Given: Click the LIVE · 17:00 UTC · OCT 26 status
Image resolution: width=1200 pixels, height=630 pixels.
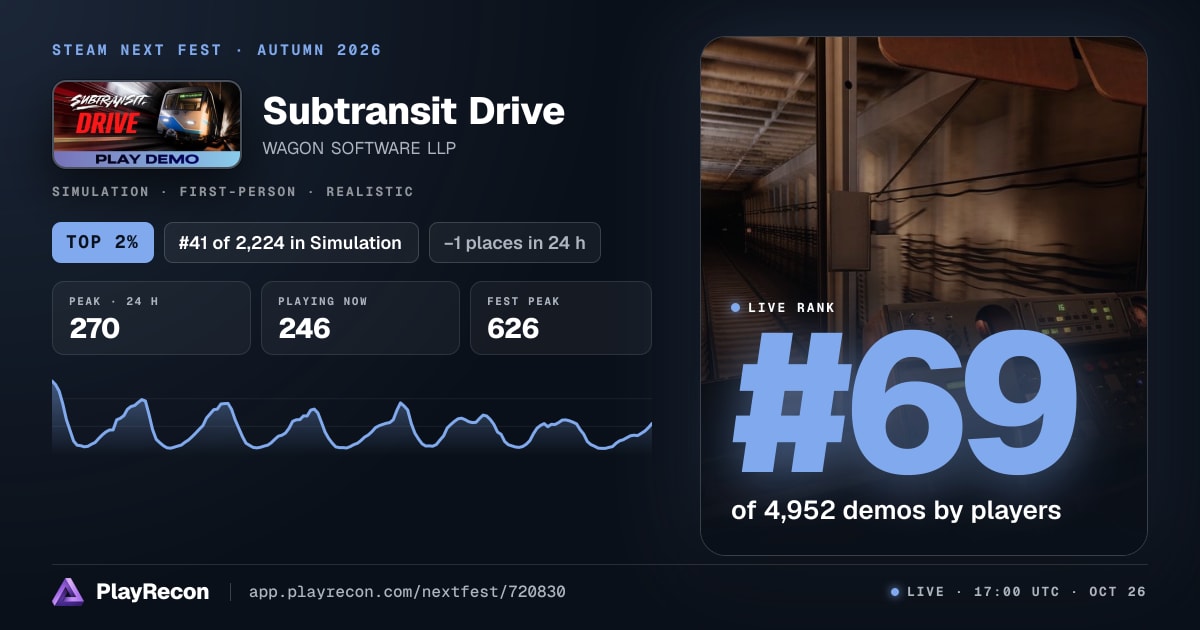Looking at the screenshot, I should click(1026, 592).
